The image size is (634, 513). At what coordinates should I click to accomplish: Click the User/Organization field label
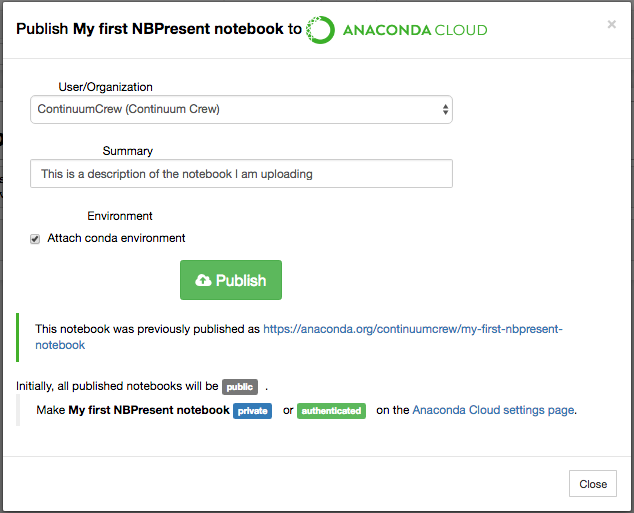click(x=106, y=87)
